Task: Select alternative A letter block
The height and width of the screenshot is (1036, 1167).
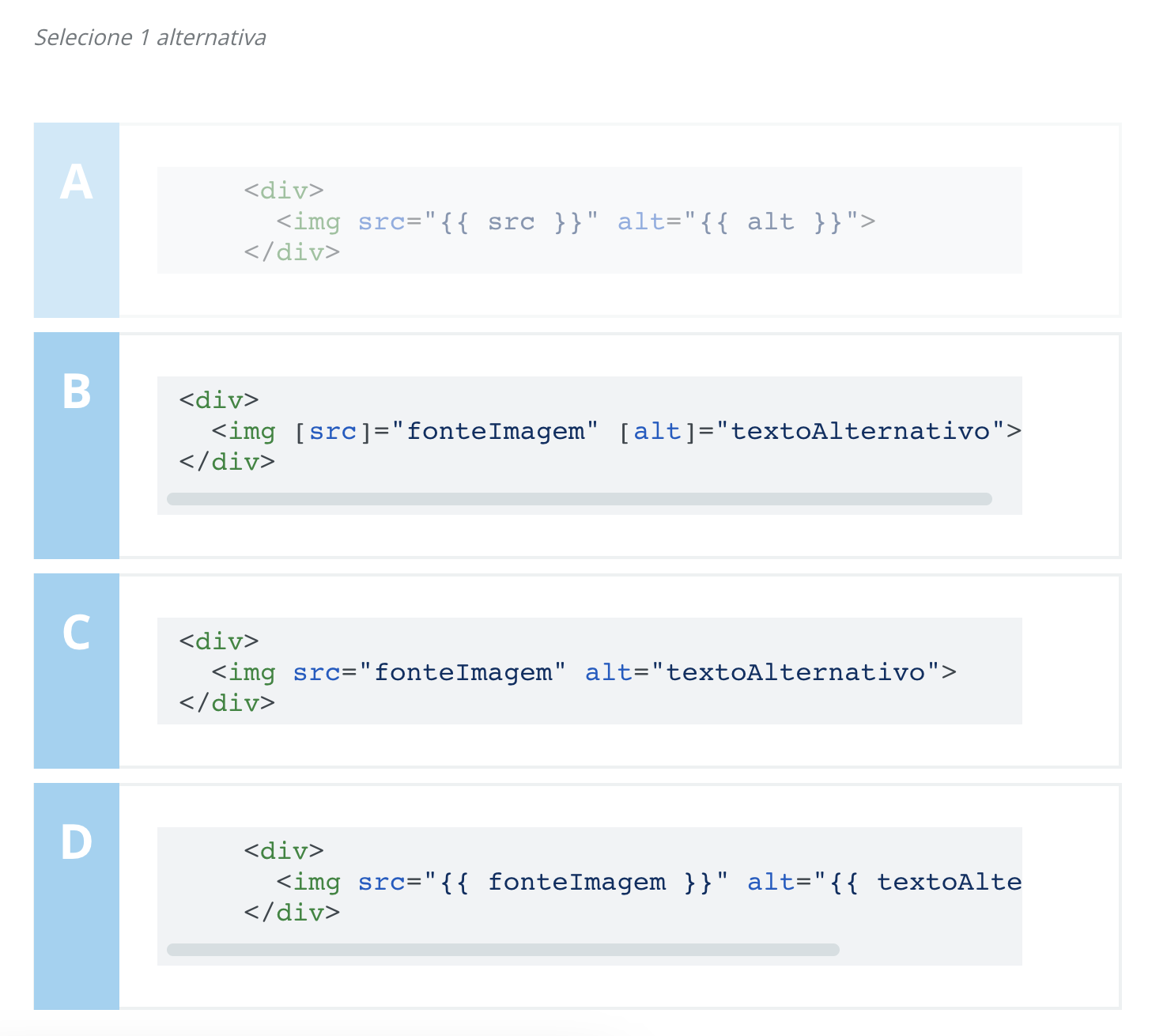Action: pyautogui.click(x=77, y=220)
